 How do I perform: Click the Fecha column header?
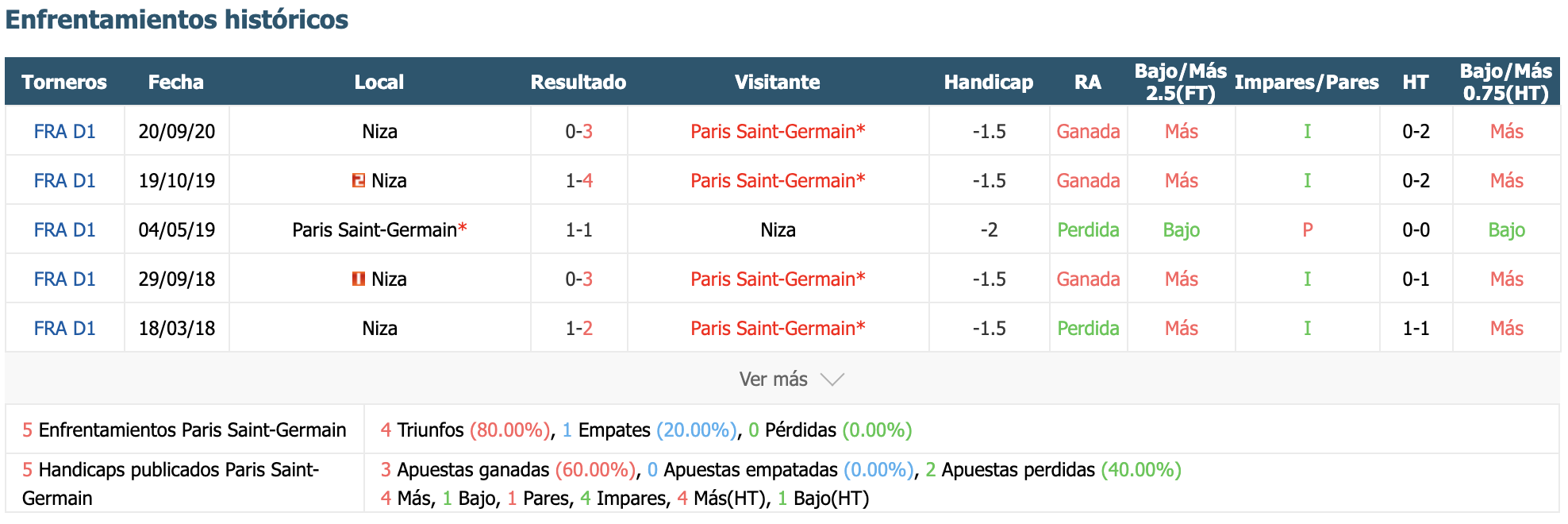click(x=176, y=82)
